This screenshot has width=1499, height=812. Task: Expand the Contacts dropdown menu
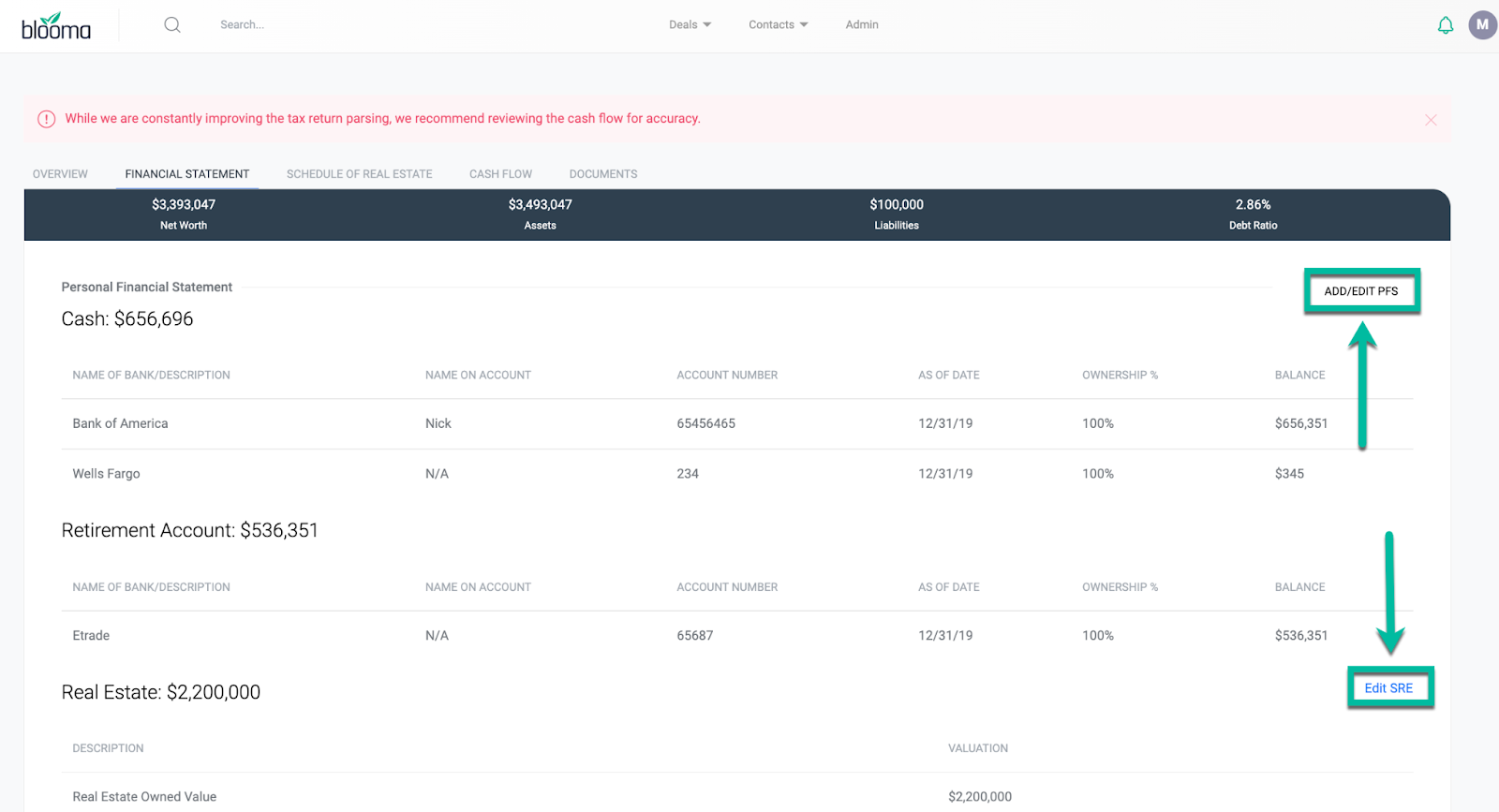pyautogui.click(x=778, y=25)
